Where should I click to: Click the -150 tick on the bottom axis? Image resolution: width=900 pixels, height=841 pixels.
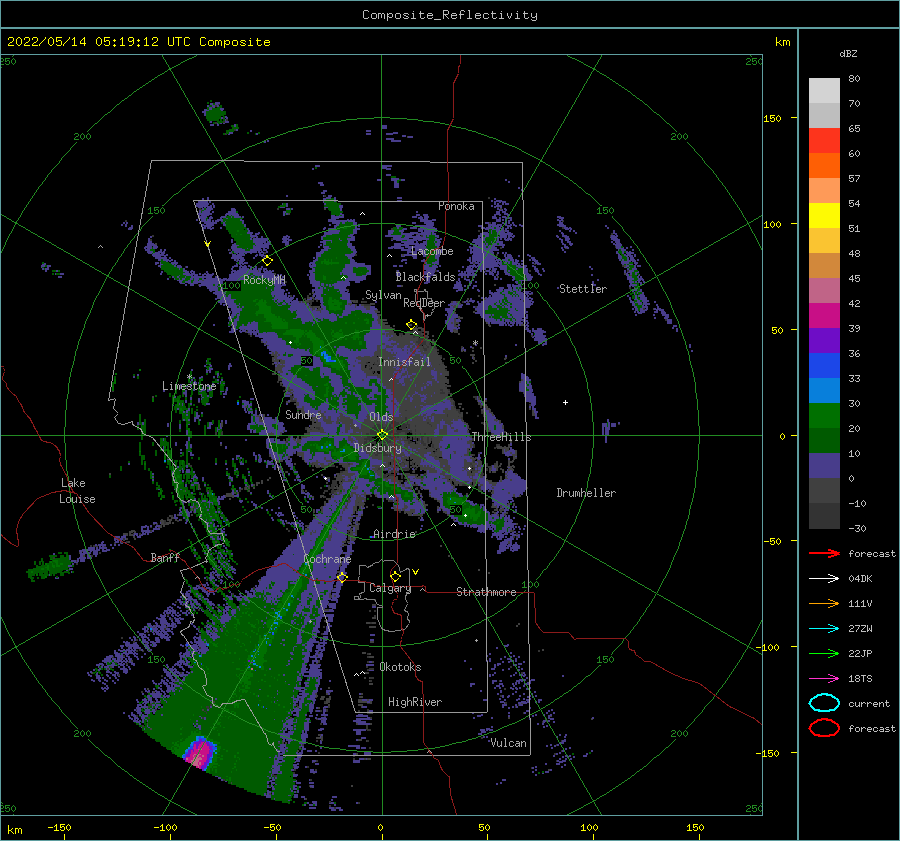59,827
